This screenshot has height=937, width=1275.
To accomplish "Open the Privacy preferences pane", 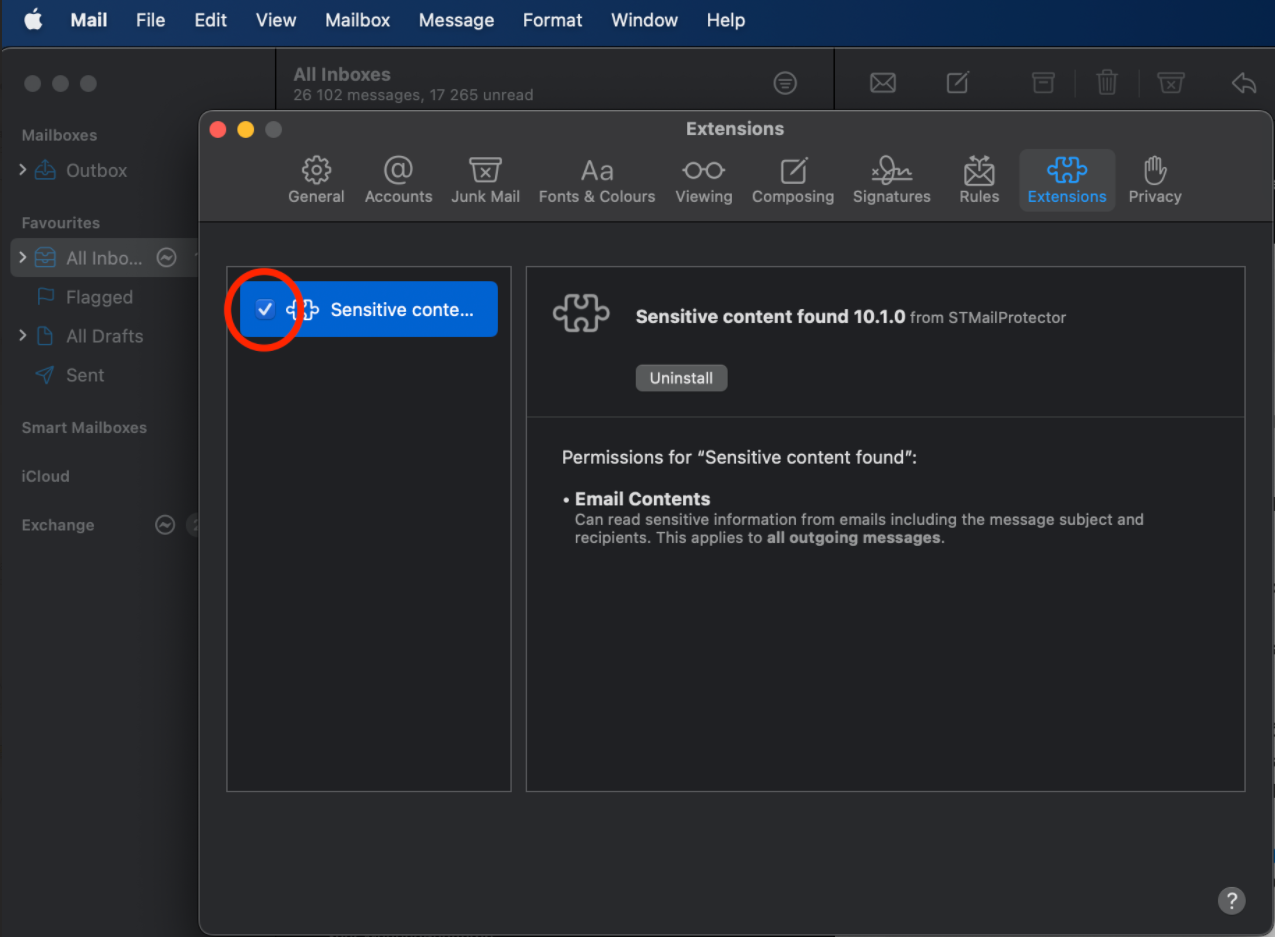I will 1155,181.
